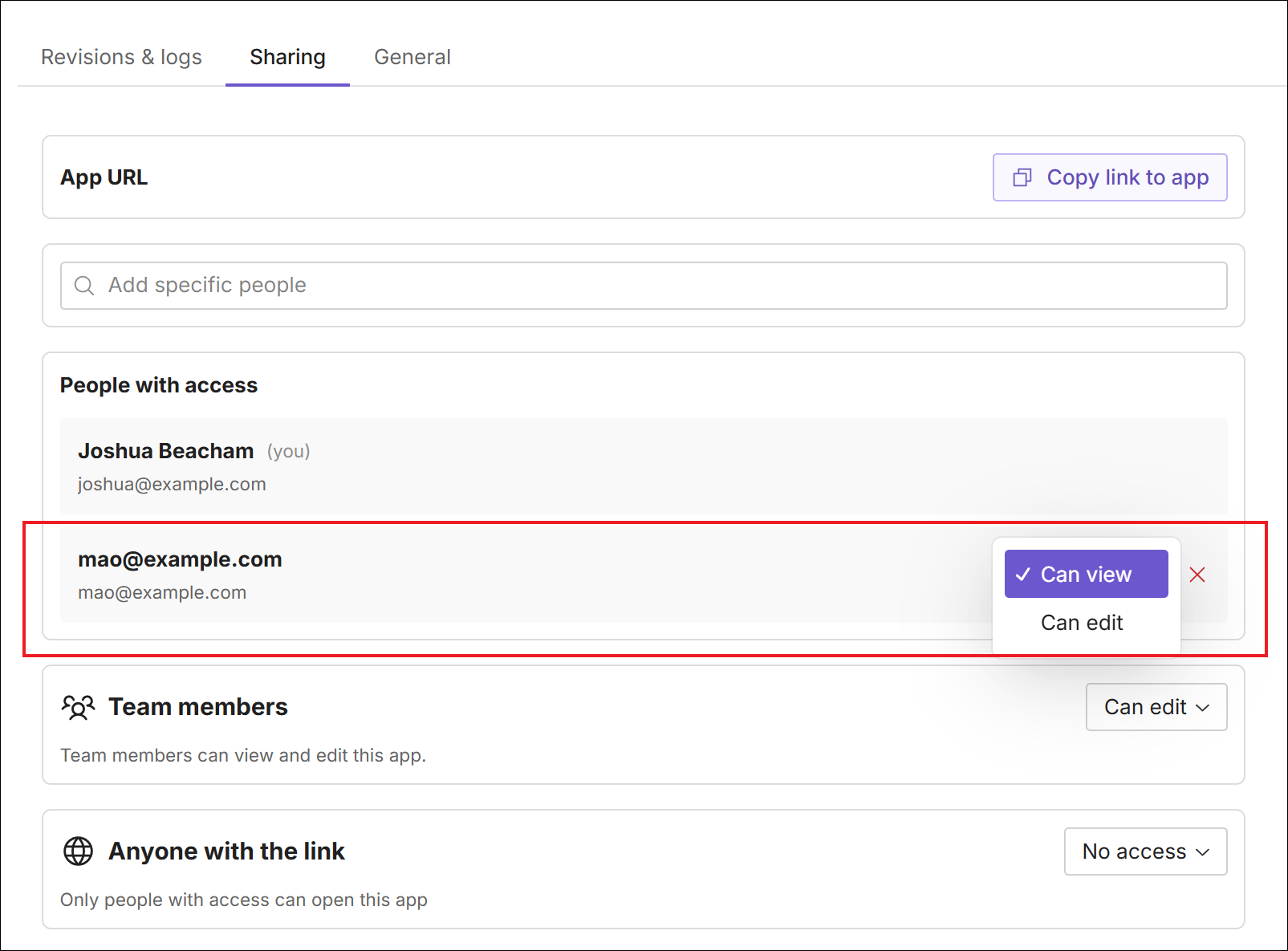Open the Team members Can edit dropdown
1288x951 pixels.
pyautogui.click(x=1156, y=707)
